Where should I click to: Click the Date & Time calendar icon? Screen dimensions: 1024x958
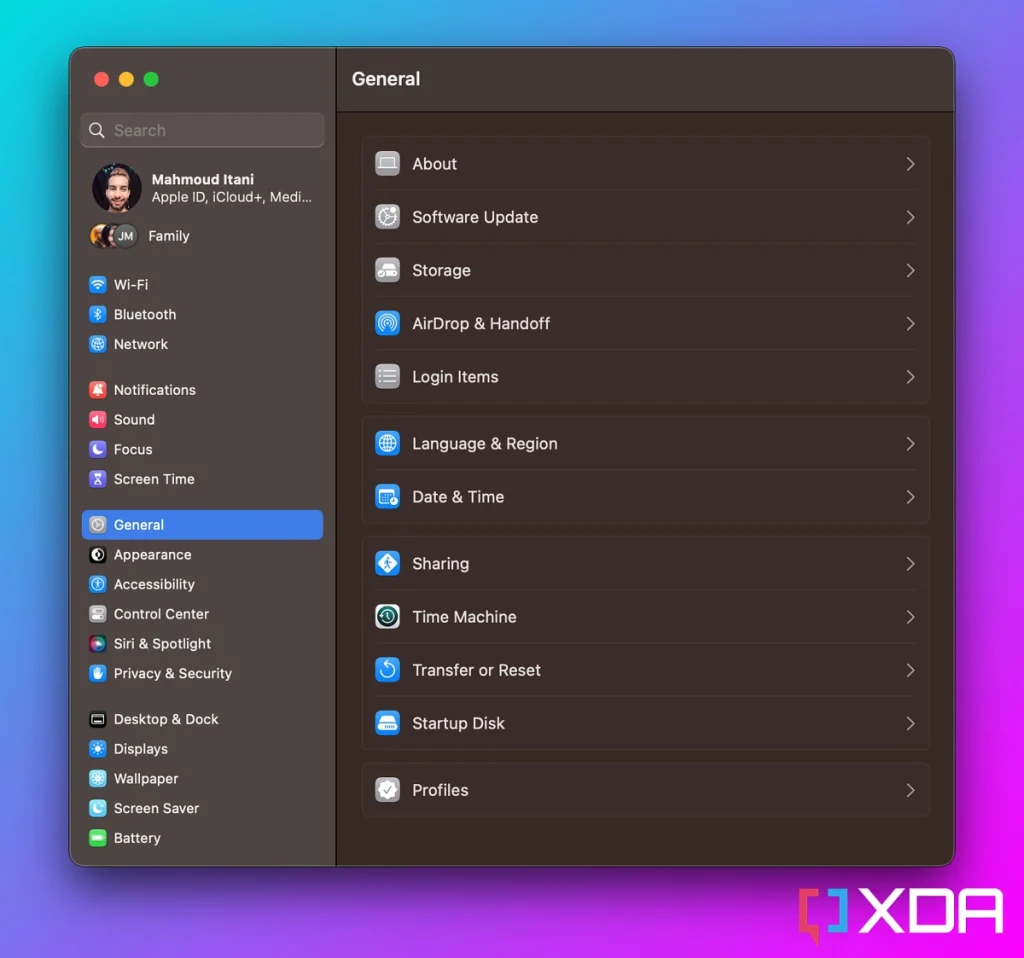pyautogui.click(x=387, y=496)
